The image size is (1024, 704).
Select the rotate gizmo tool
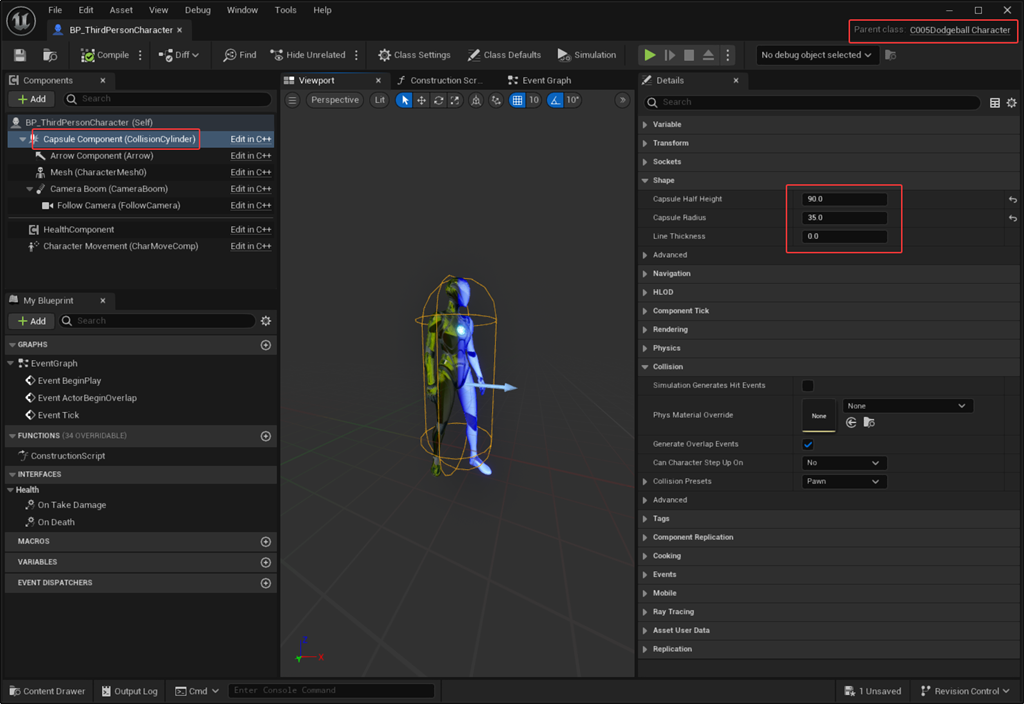tap(438, 100)
